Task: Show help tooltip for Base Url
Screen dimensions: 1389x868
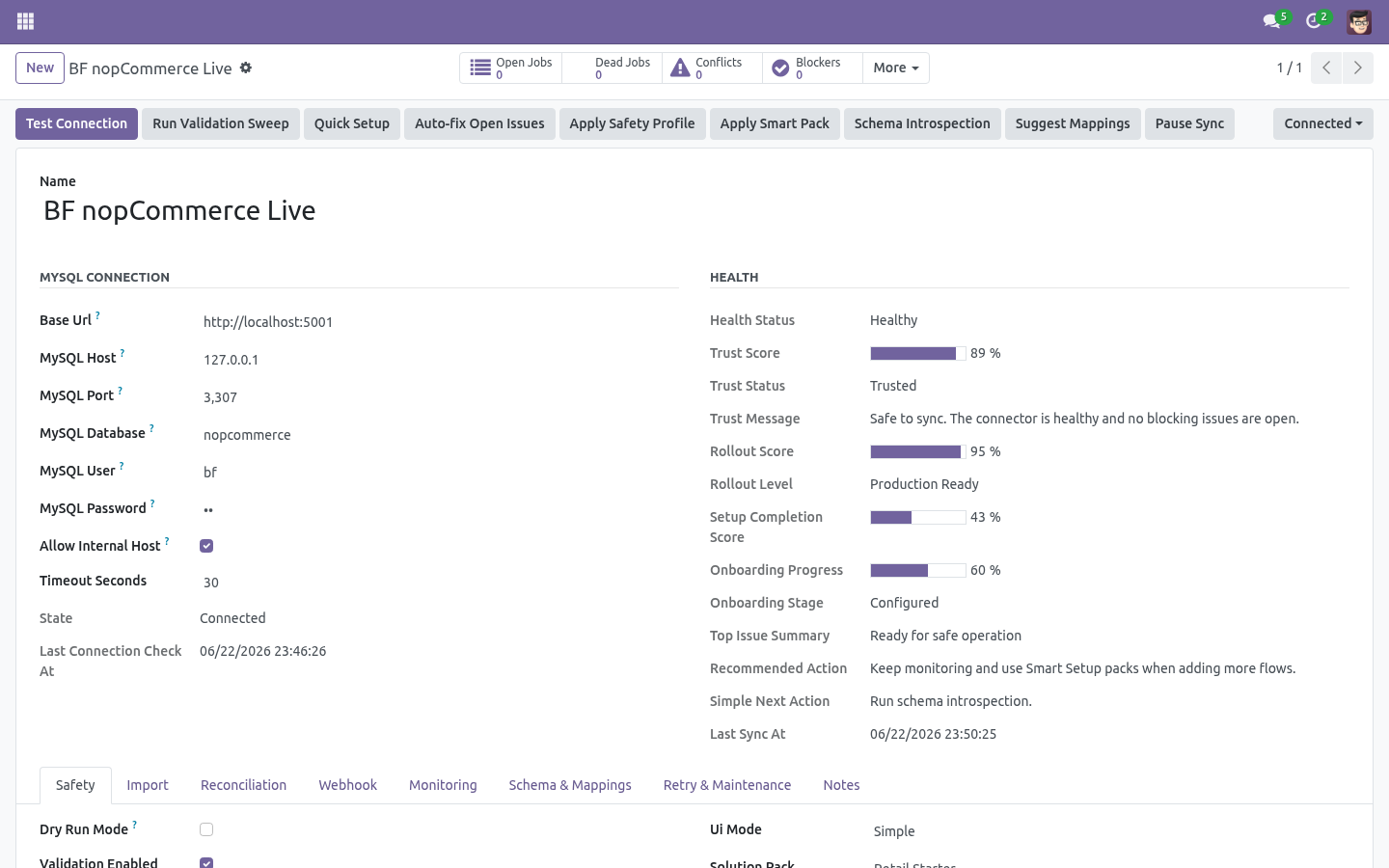Action: [97, 315]
